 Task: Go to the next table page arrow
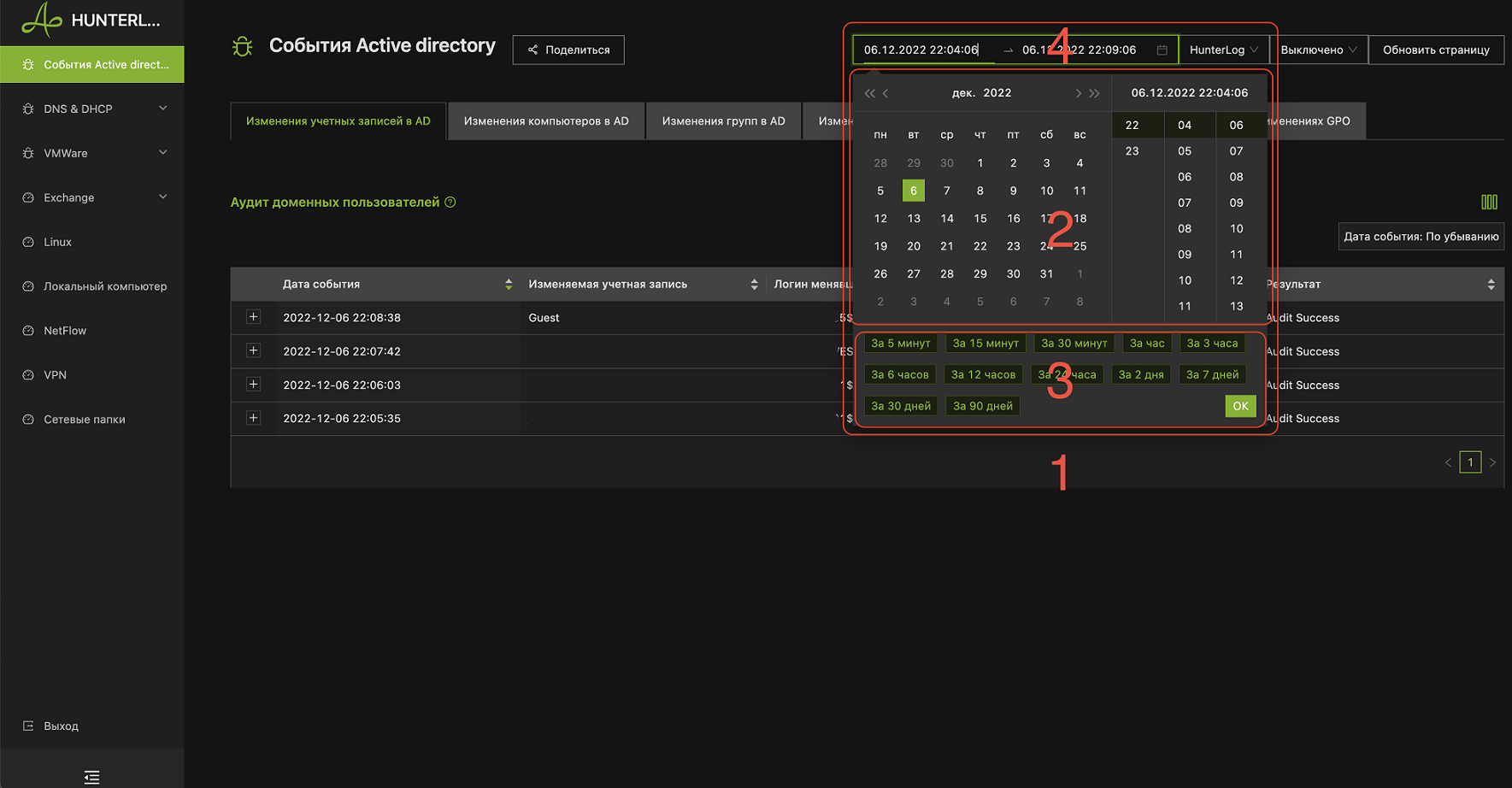(x=1492, y=462)
